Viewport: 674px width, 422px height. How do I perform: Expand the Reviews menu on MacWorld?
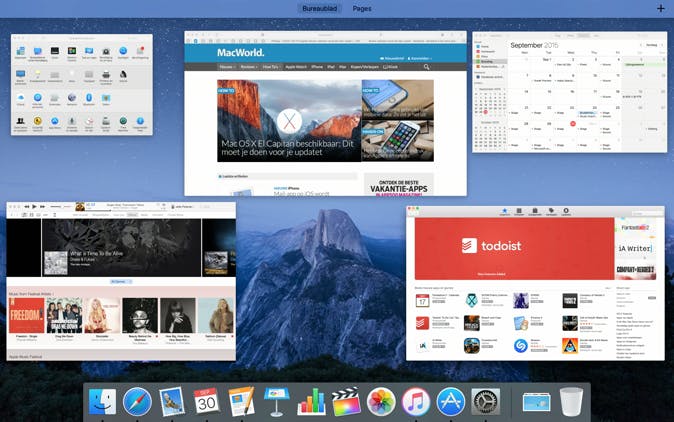pos(249,67)
